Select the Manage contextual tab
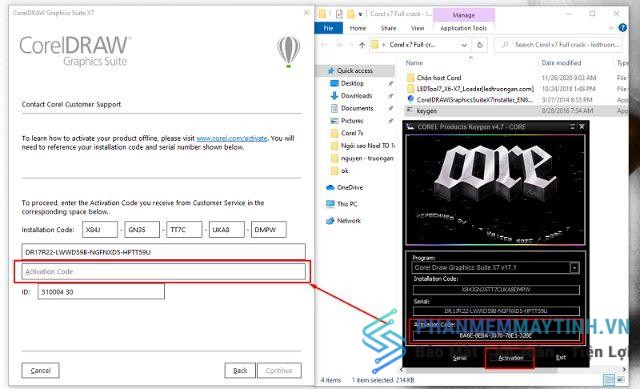The image size is (640, 389). click(x=464, y=15)
